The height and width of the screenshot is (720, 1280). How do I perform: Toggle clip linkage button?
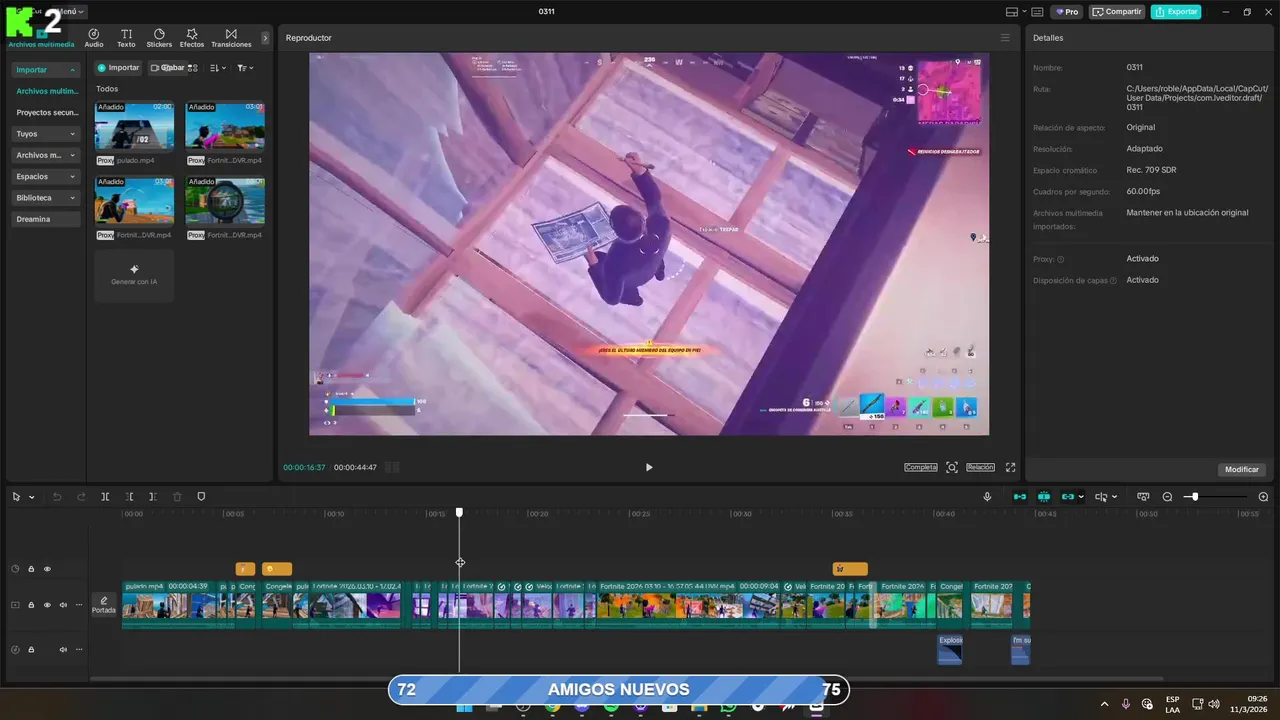coord(1068,497)
